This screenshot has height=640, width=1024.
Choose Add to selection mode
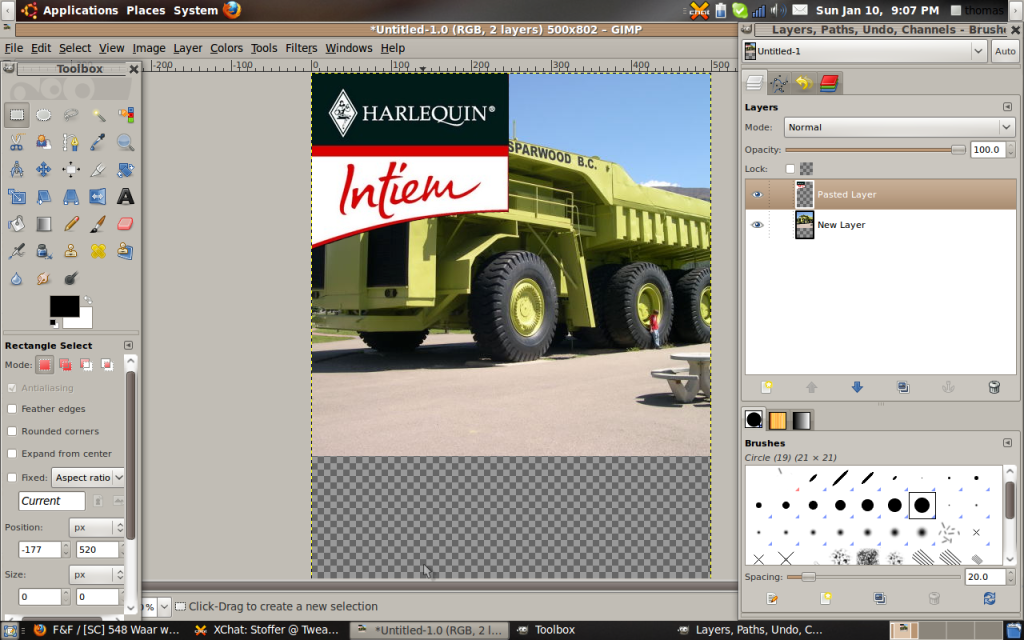point(65,365)
